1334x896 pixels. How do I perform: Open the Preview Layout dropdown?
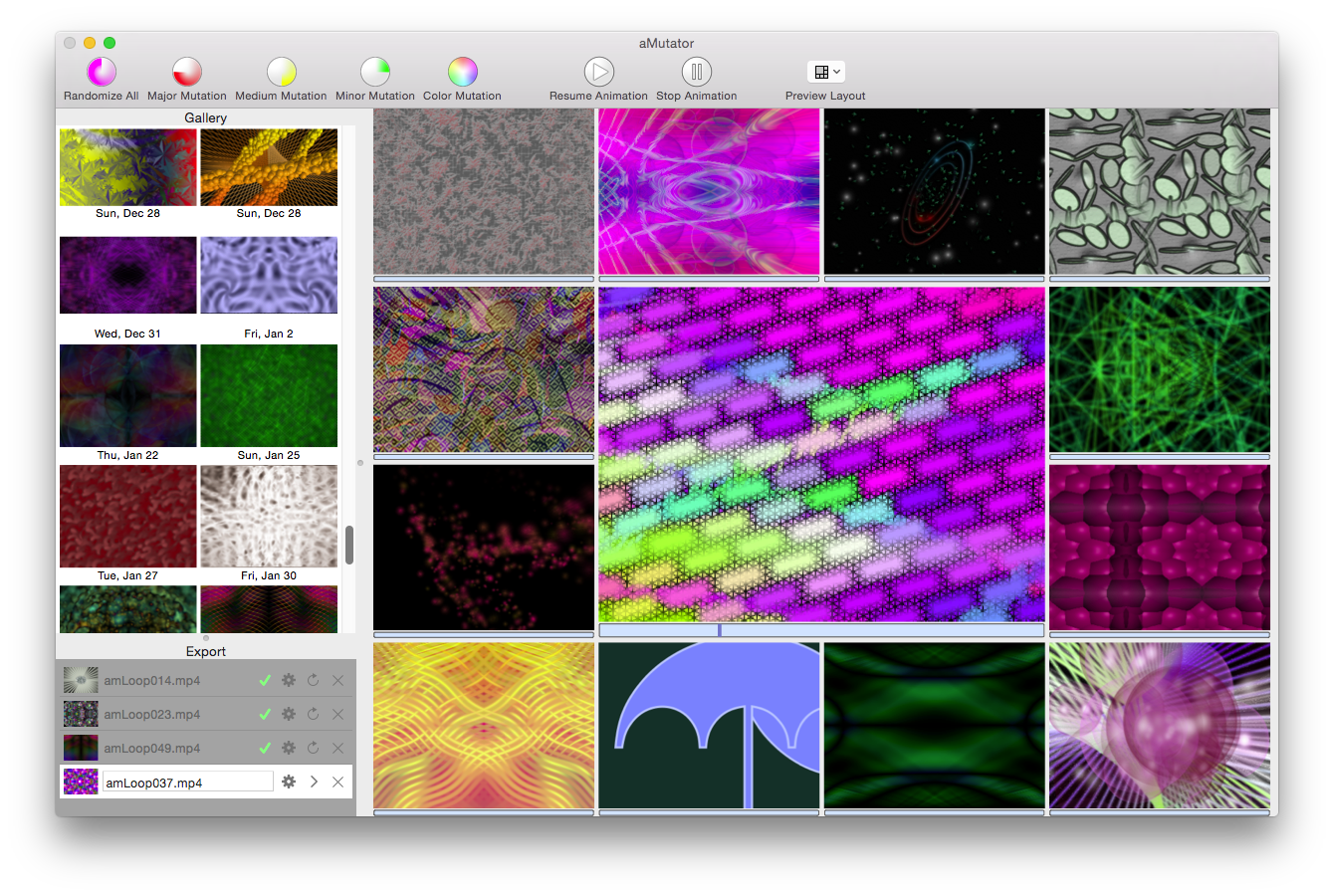tap(826, 72)
